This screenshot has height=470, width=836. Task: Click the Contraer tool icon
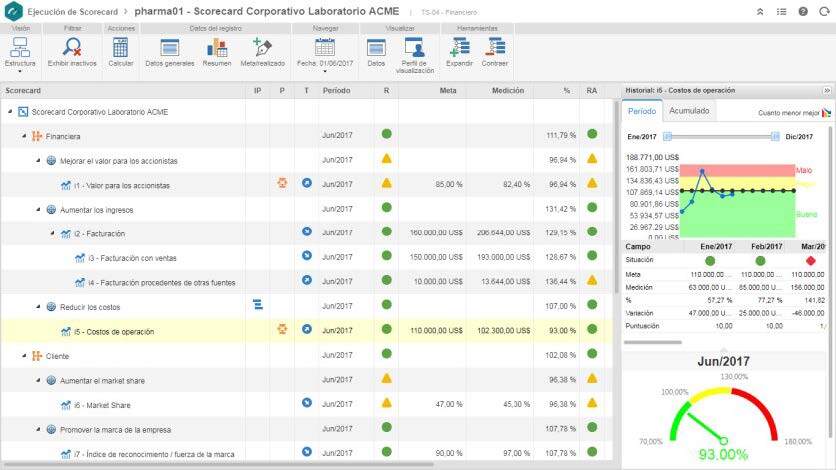point(494,47)
